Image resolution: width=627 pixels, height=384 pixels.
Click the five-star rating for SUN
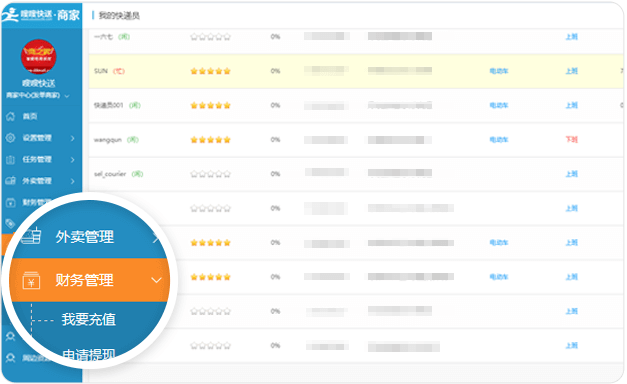click(210, 71)
